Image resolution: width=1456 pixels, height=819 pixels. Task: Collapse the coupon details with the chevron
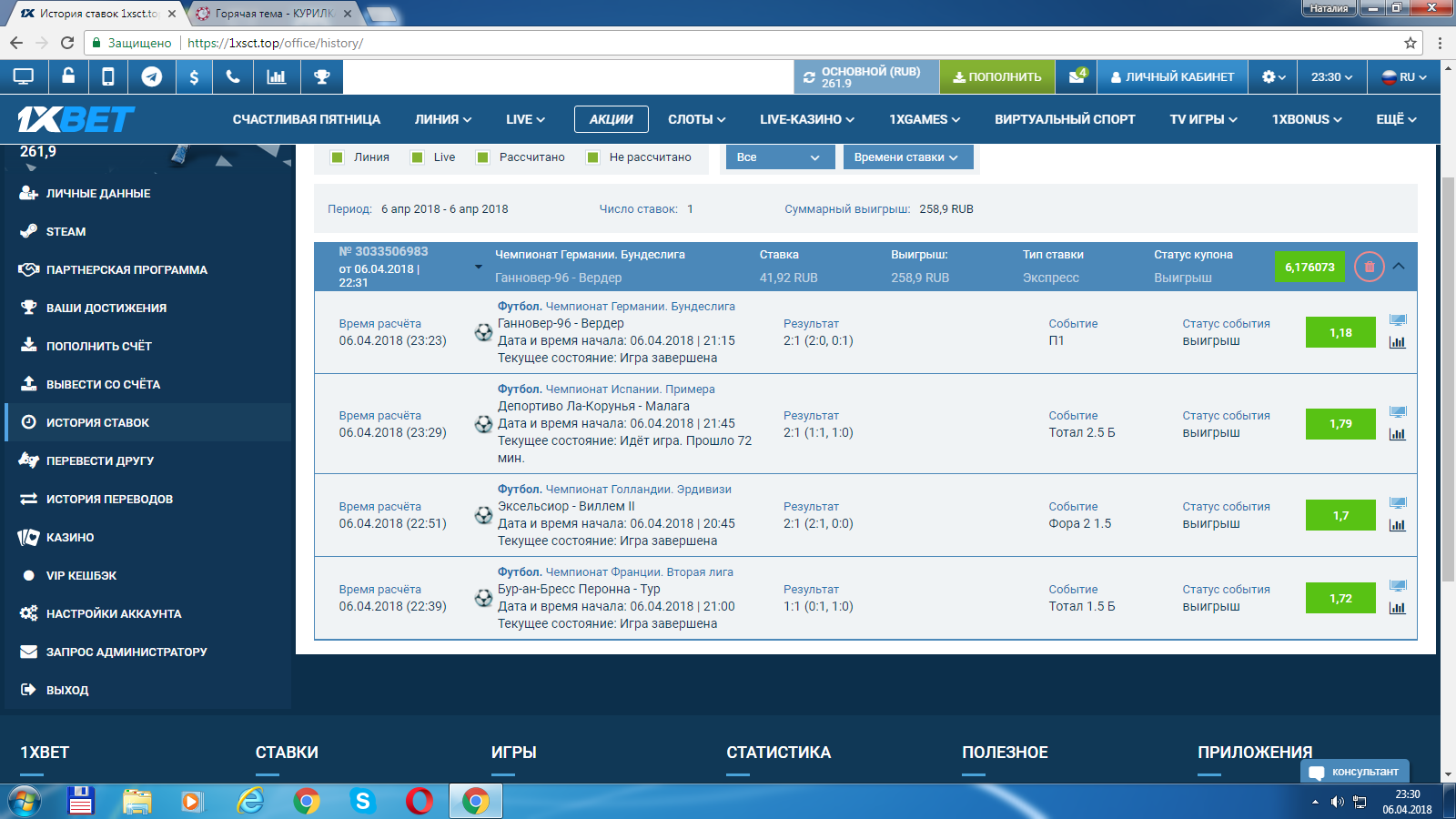[1399, 267]
